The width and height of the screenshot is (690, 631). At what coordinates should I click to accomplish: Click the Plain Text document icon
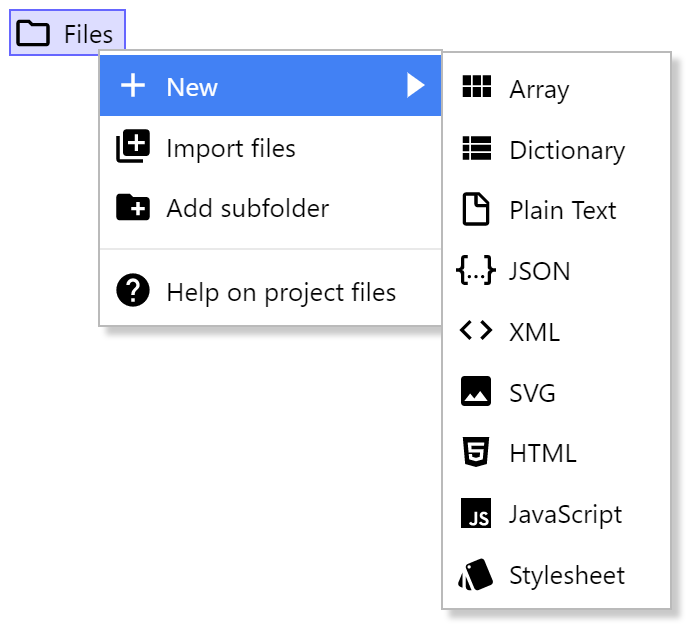(x=476, y=210)
